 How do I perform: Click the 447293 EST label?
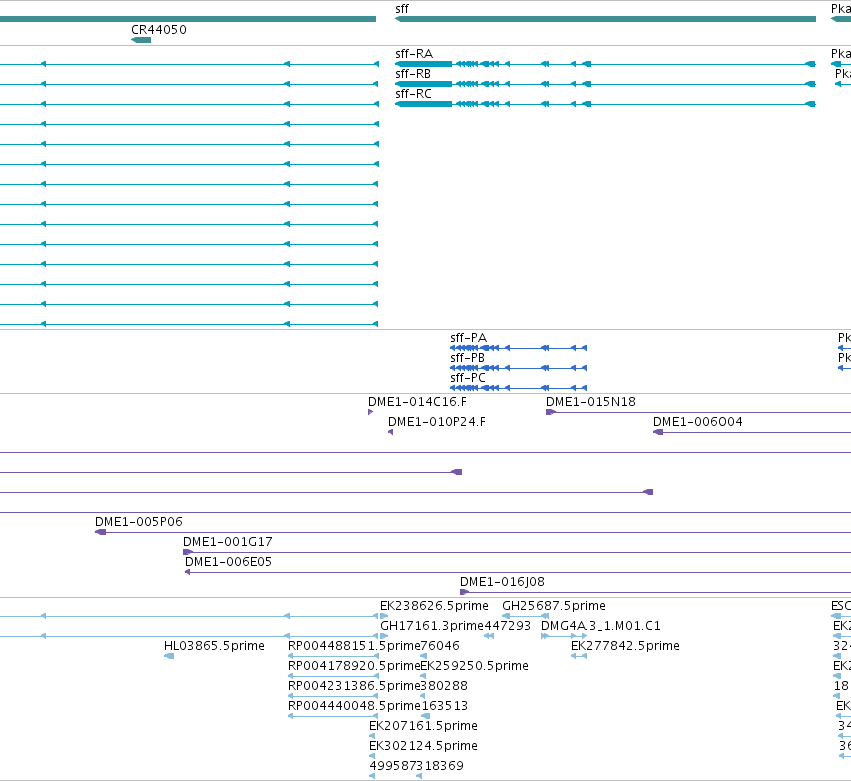click(x=507, y=626)
